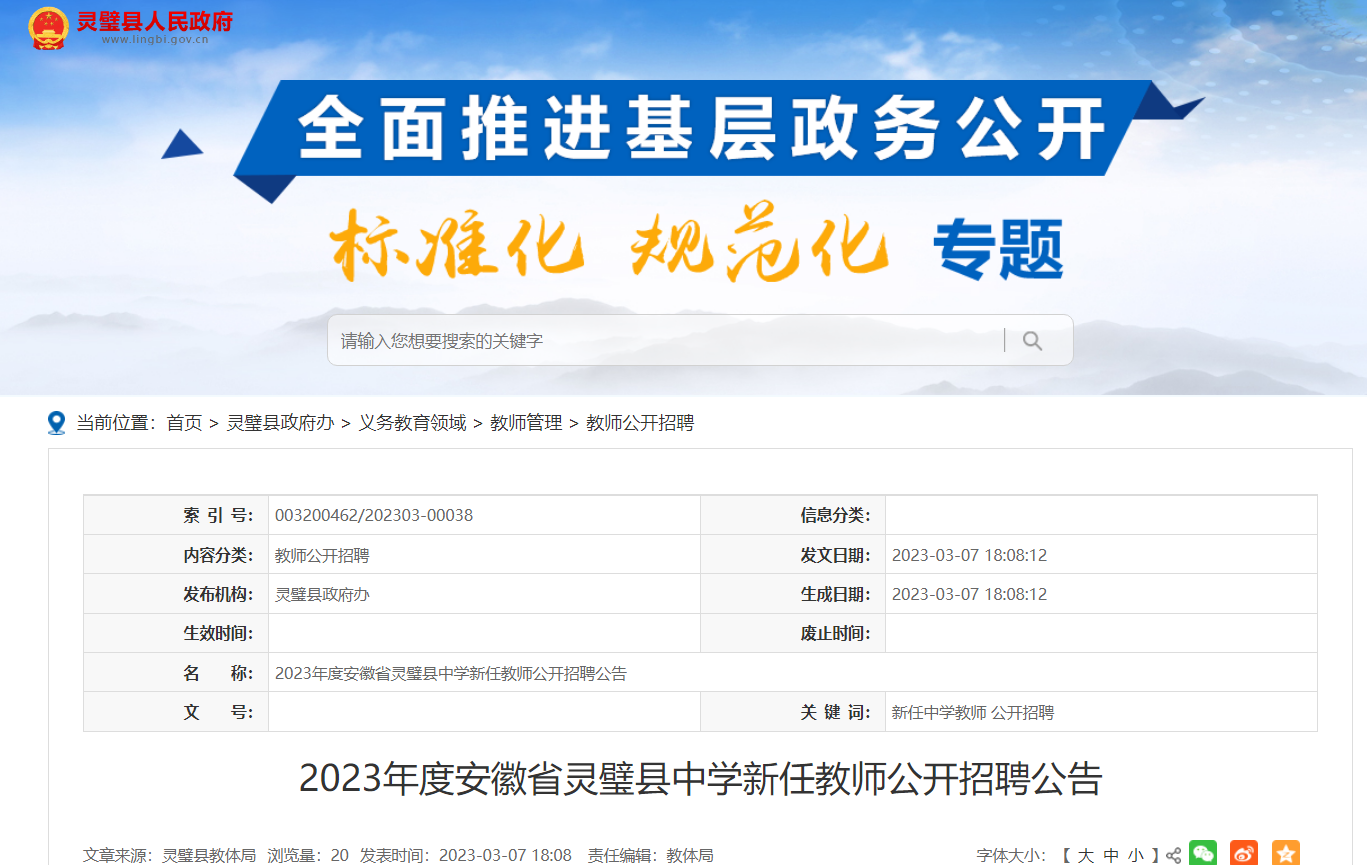Click 灵璧县人民政府 site title
The height and width of the screenshot is (865, 1367).
pyautogui.click(x=155, y=20)
